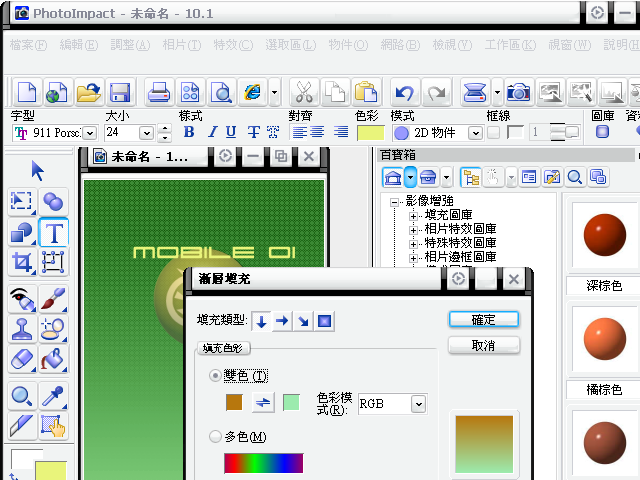This screenshot has width=640, height=480.
Task: Toggle strikethrough text style
Action: tap(254, 132)
